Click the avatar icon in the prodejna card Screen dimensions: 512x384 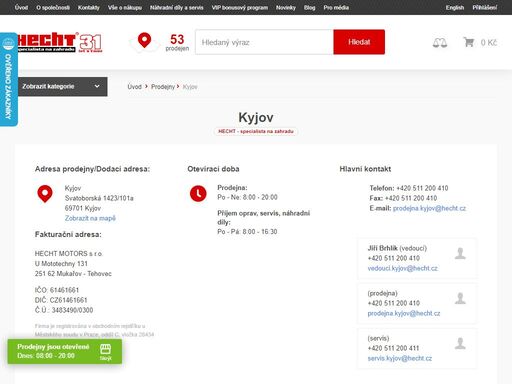pos(460,298)
